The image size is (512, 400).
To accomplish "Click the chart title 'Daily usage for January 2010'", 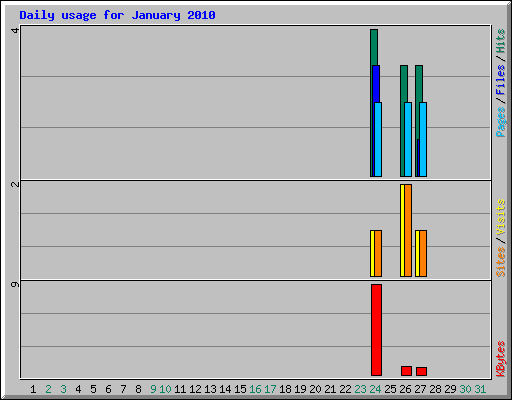I will click(x=117, y=15).
